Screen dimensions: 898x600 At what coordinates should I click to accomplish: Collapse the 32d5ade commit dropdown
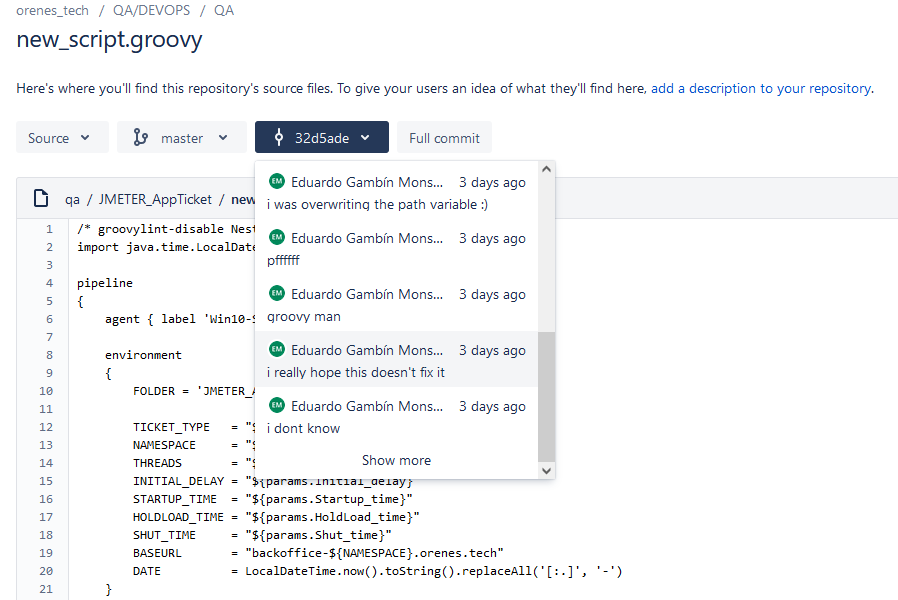(x=322, y=137)
